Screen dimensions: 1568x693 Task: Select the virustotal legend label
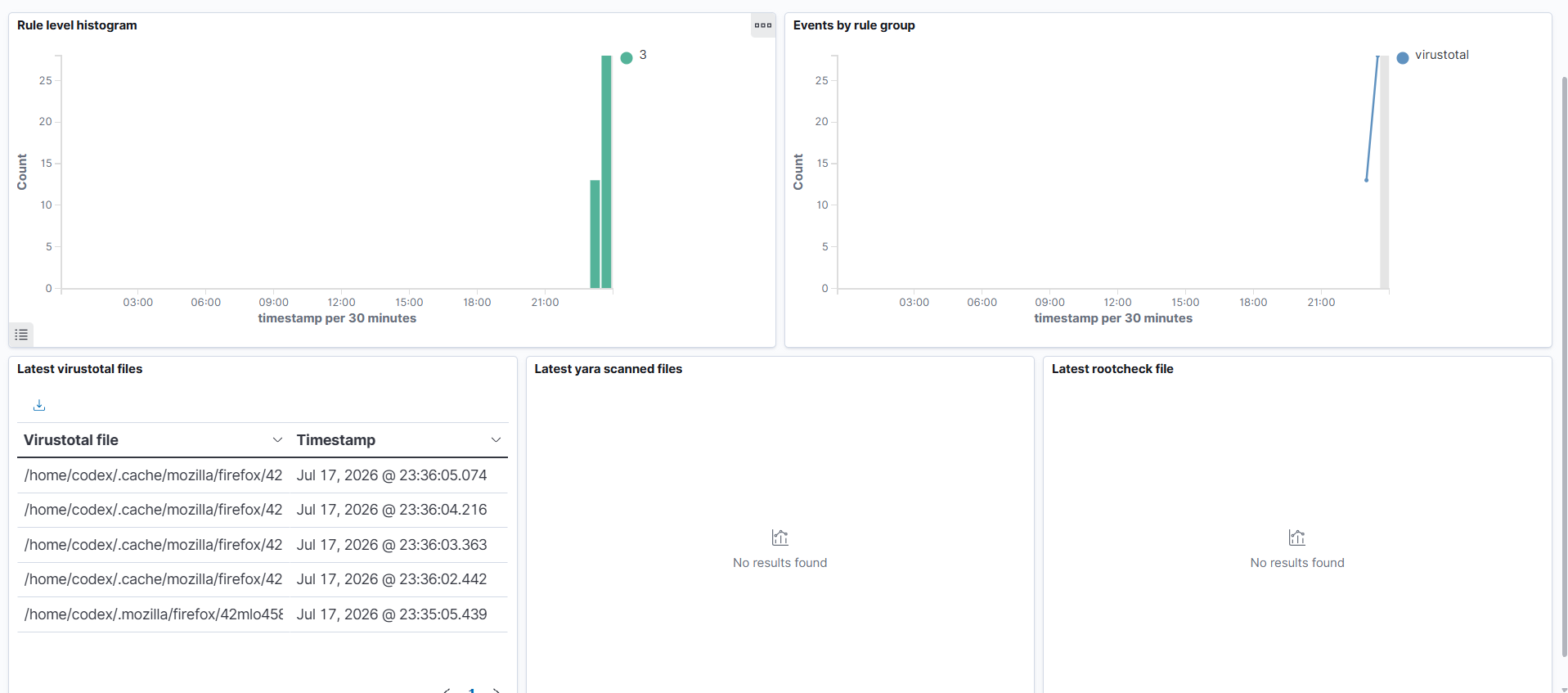[x=1442, y=55]
